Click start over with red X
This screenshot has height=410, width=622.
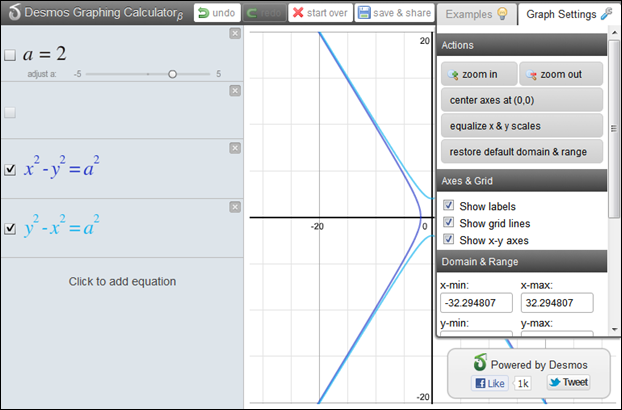[x=321, y=13]
